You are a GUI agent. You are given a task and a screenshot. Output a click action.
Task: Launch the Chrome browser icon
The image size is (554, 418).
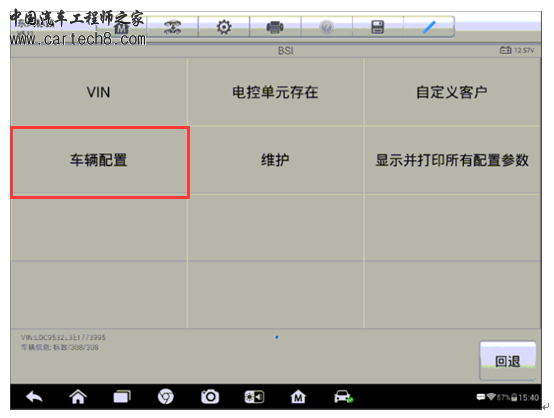click(166, 397)
